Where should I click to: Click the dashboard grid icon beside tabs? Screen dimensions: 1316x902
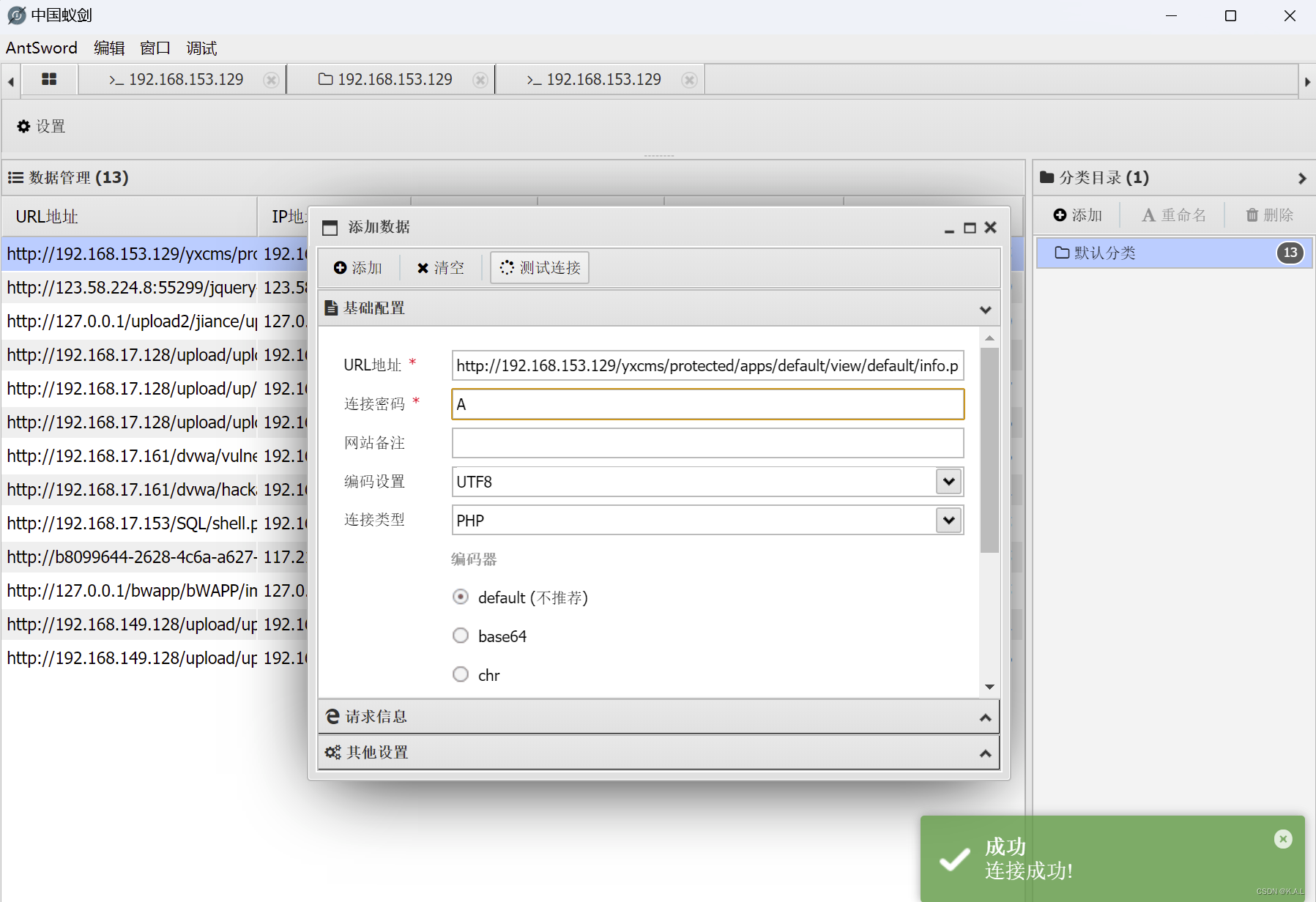[x=49, y=79]
